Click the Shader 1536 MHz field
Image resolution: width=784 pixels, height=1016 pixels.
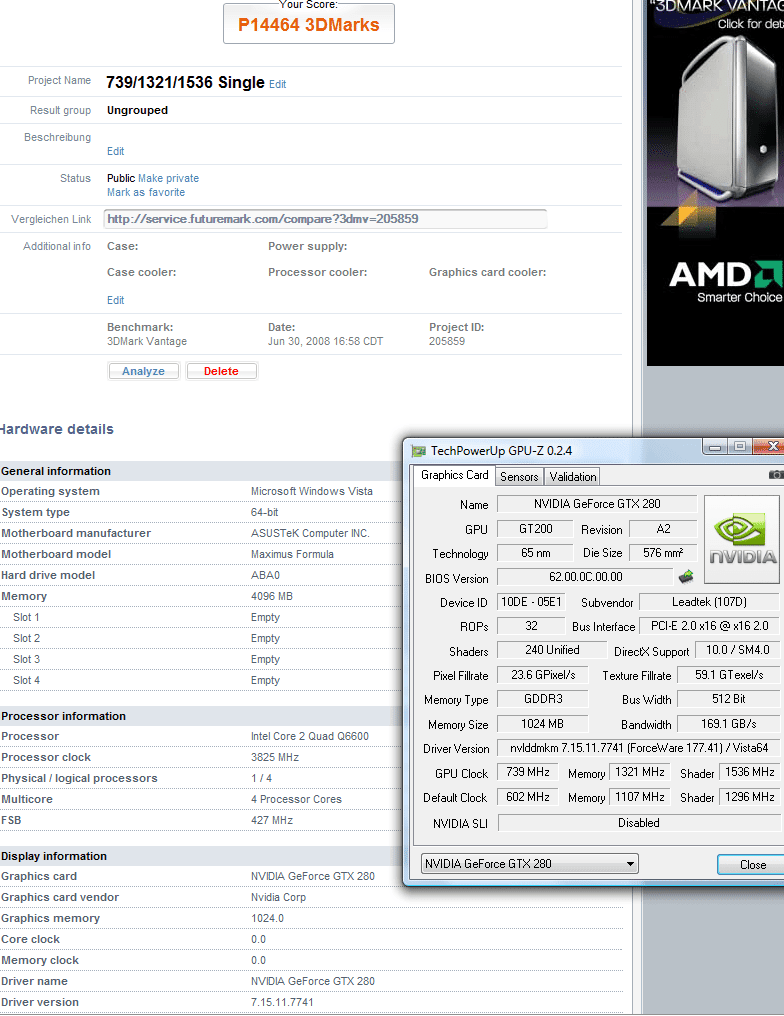(x=750, y=772)
